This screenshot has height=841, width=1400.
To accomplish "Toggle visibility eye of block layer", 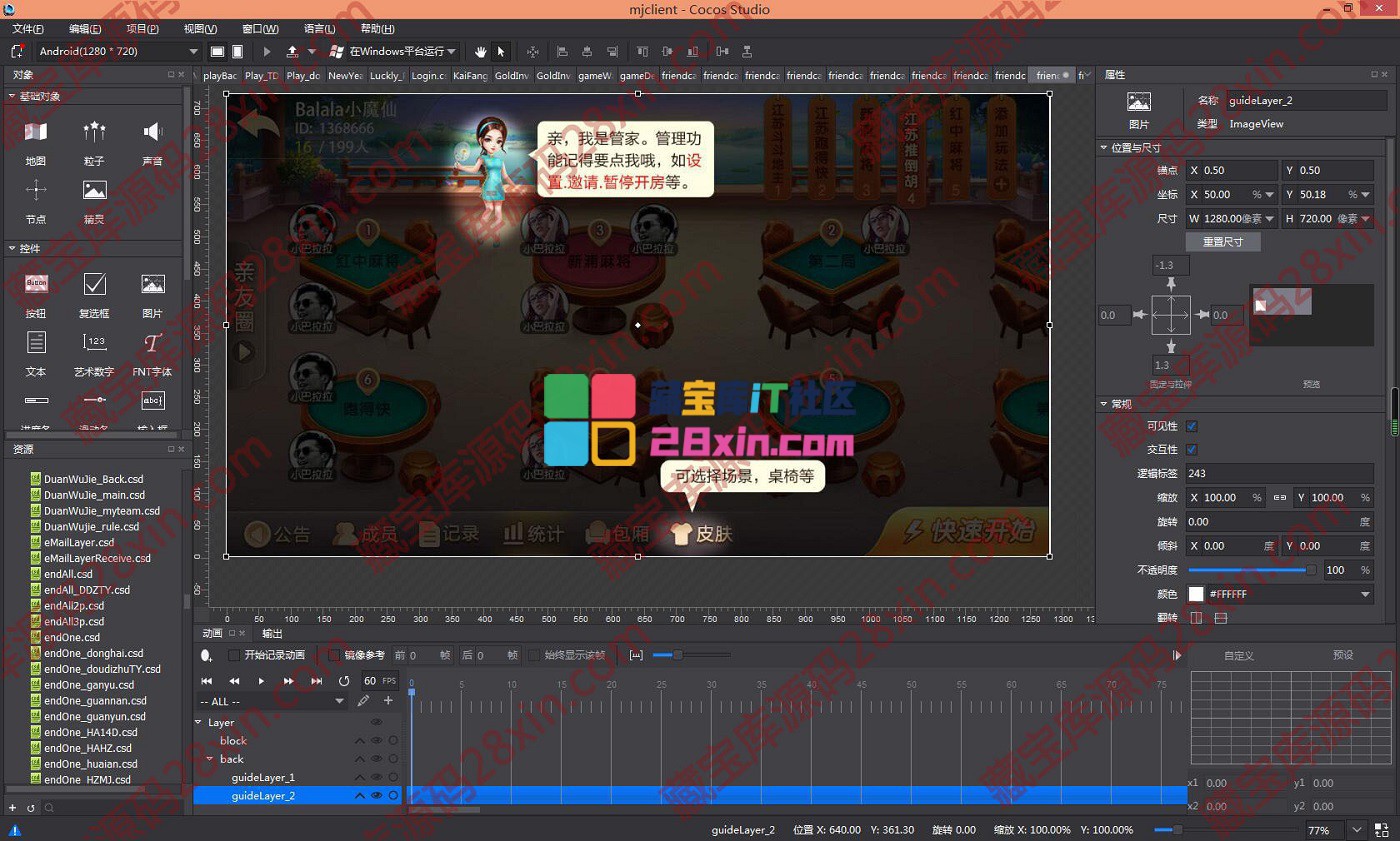I will pyautogui.click(x=377, y=741).
